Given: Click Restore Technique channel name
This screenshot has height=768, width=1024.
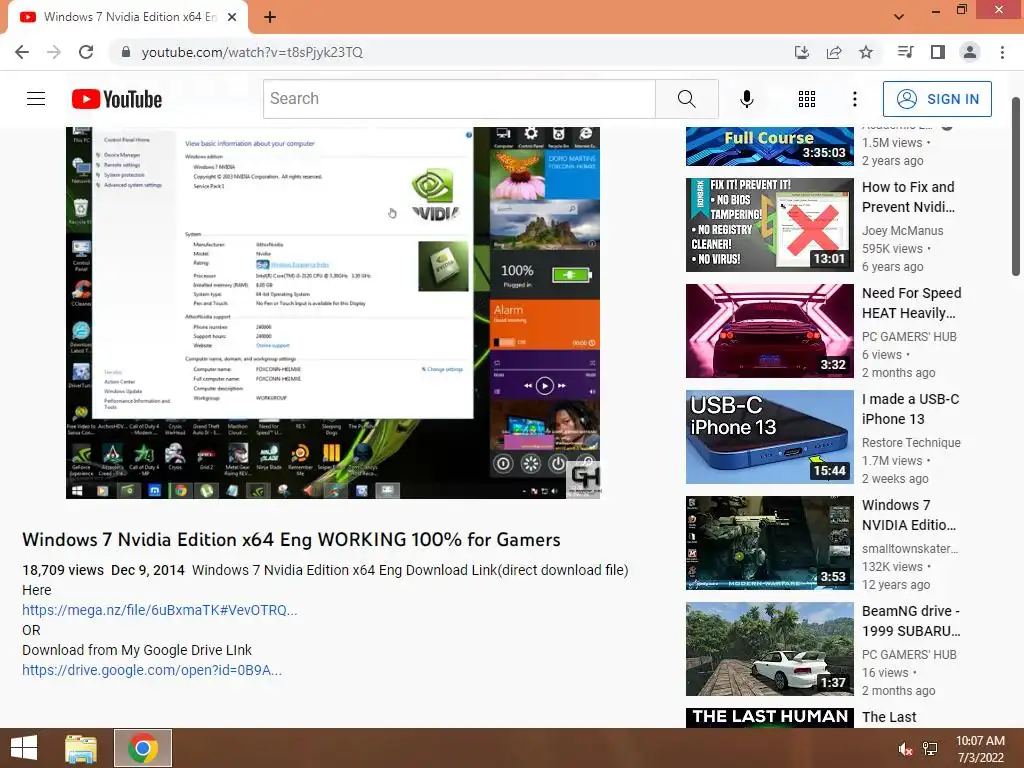Looking at the screenshot, I should tap(911, 443).
